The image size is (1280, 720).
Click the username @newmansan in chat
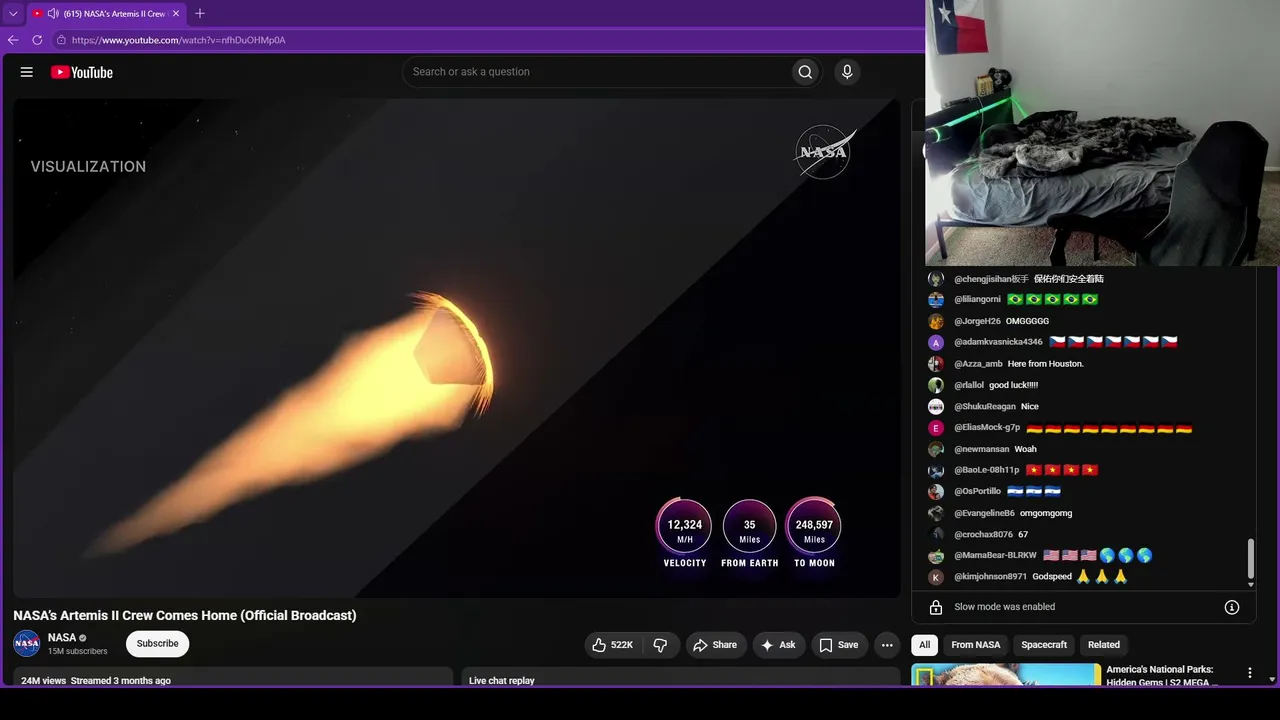[x=982, y=450]
